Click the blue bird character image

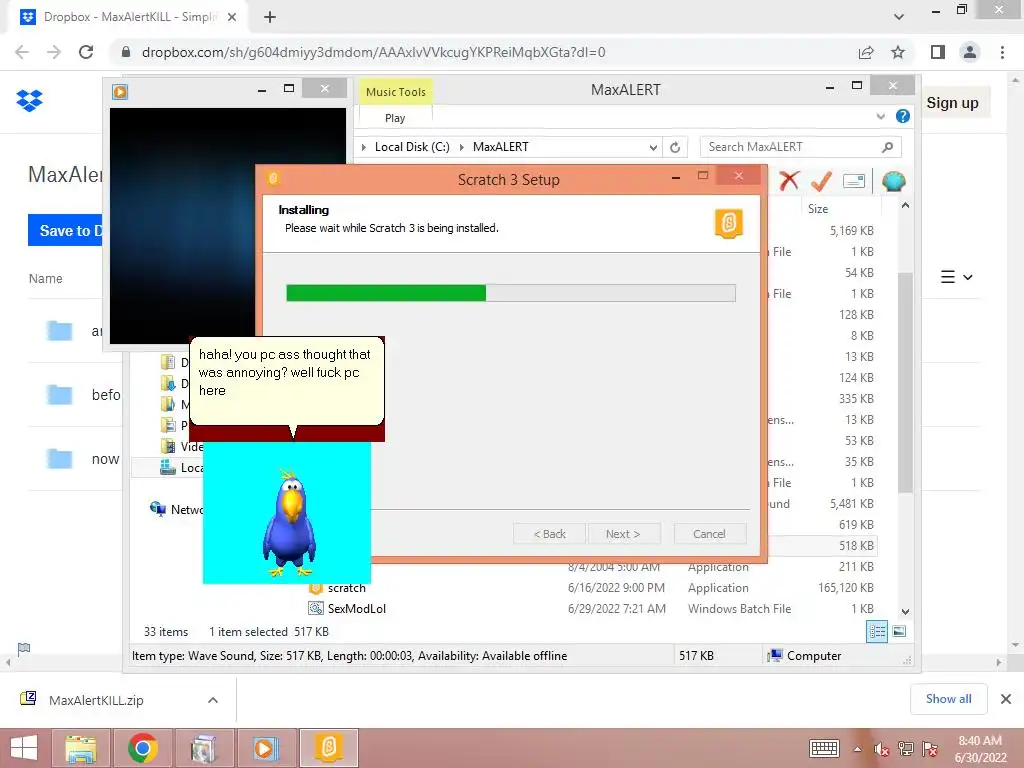click(290, 522)
